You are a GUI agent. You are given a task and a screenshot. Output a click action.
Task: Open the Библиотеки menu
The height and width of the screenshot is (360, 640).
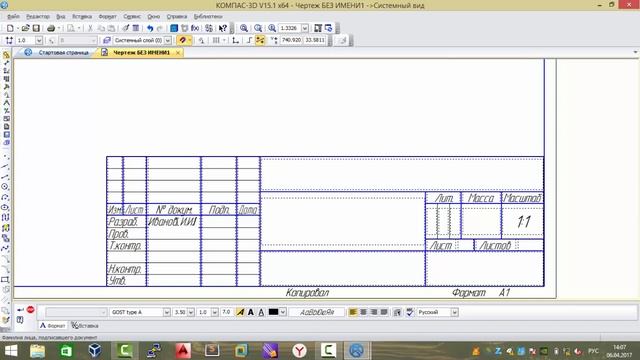point(208,17)
